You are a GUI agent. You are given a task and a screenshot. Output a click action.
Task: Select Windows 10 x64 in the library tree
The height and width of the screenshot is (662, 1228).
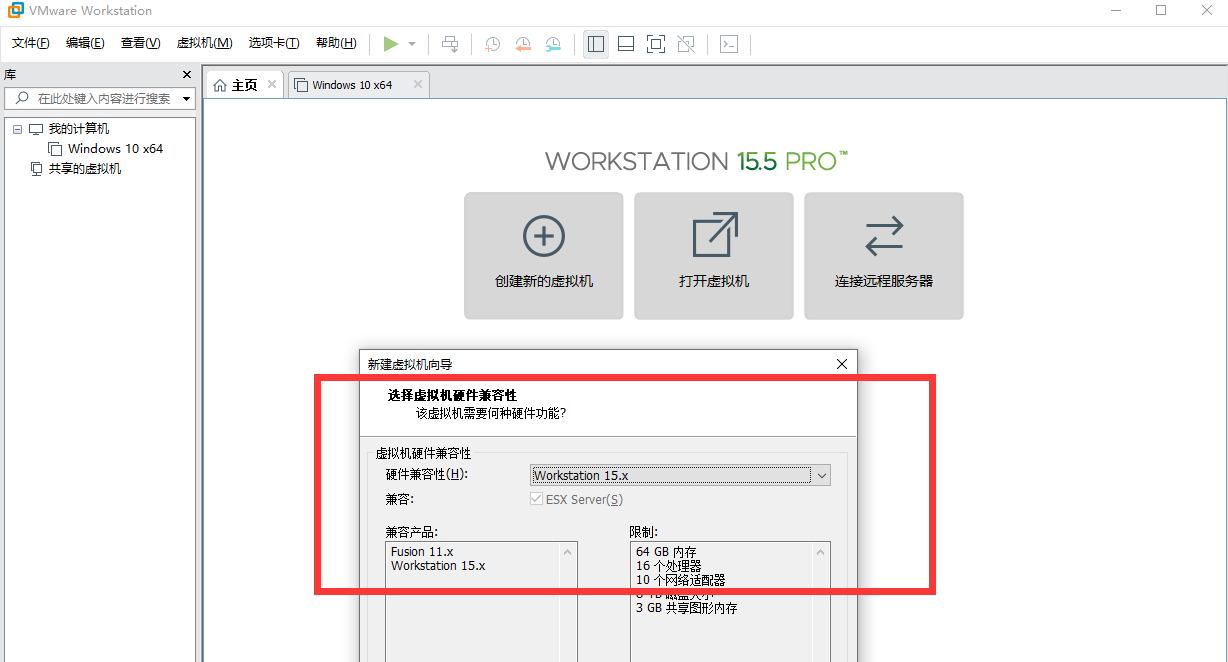[115, 149]
